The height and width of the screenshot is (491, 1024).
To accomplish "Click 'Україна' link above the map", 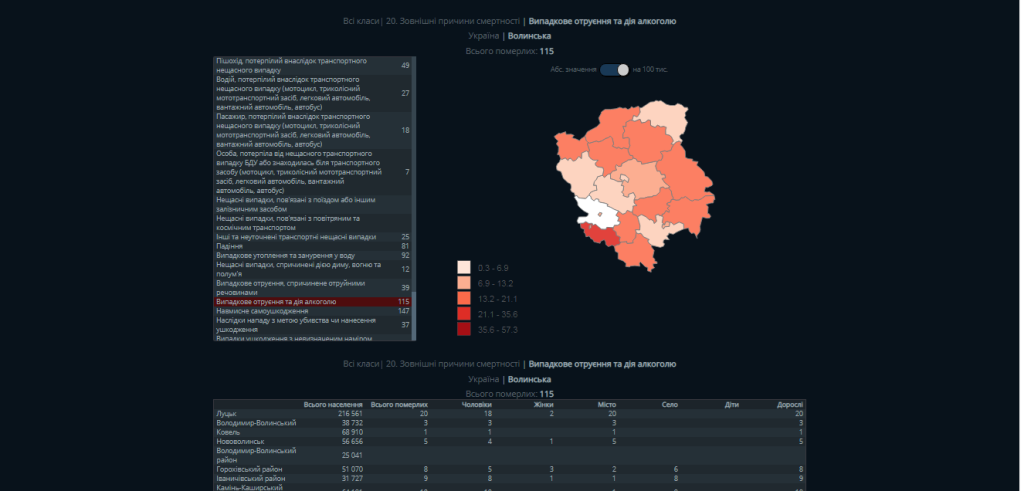I will (x=483, y=35).
